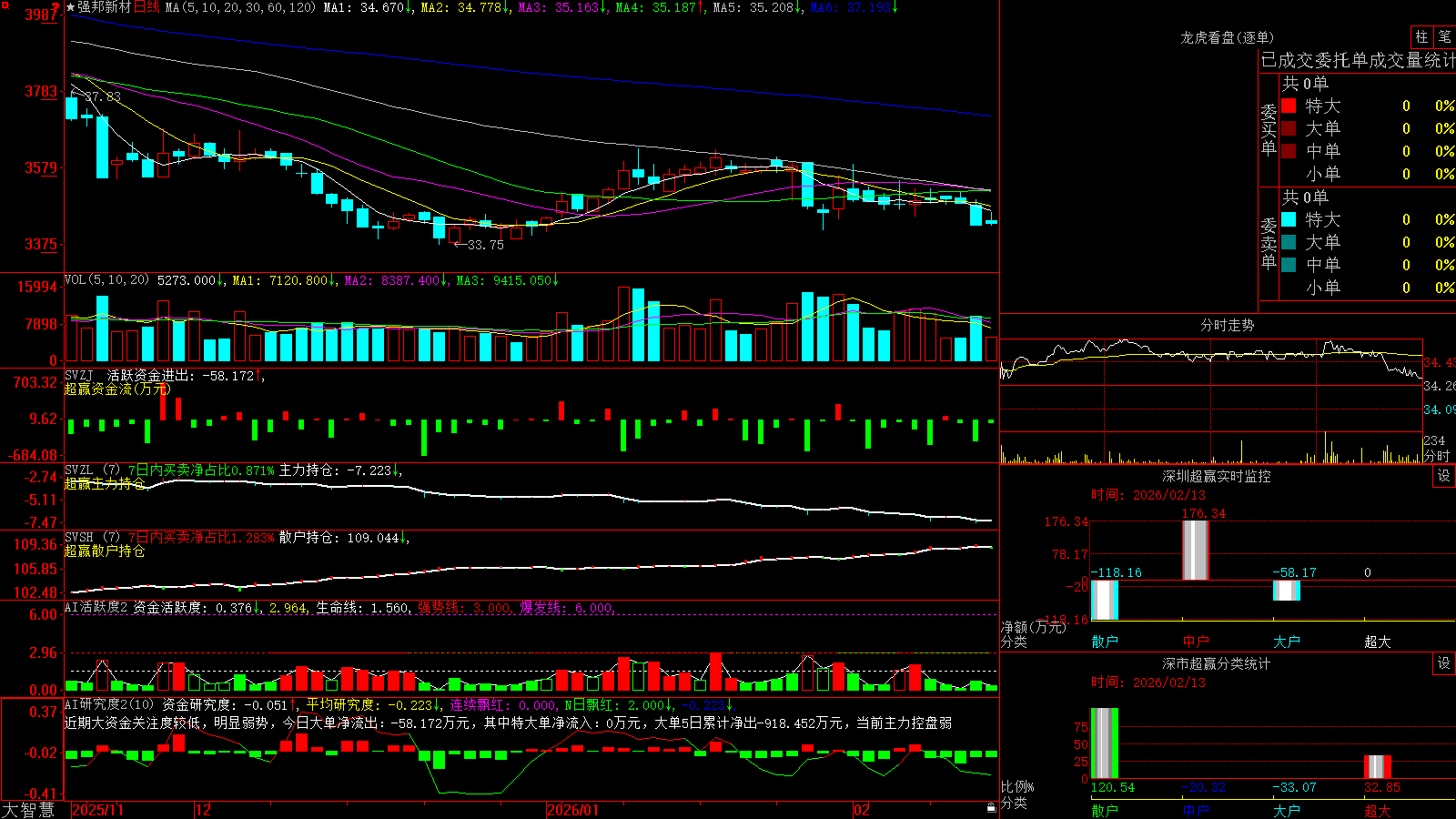The width and height of the screenshot is (1456, 819).
Task: Click the 2025/11 date marker on the time axis
Action: point(97,810)
